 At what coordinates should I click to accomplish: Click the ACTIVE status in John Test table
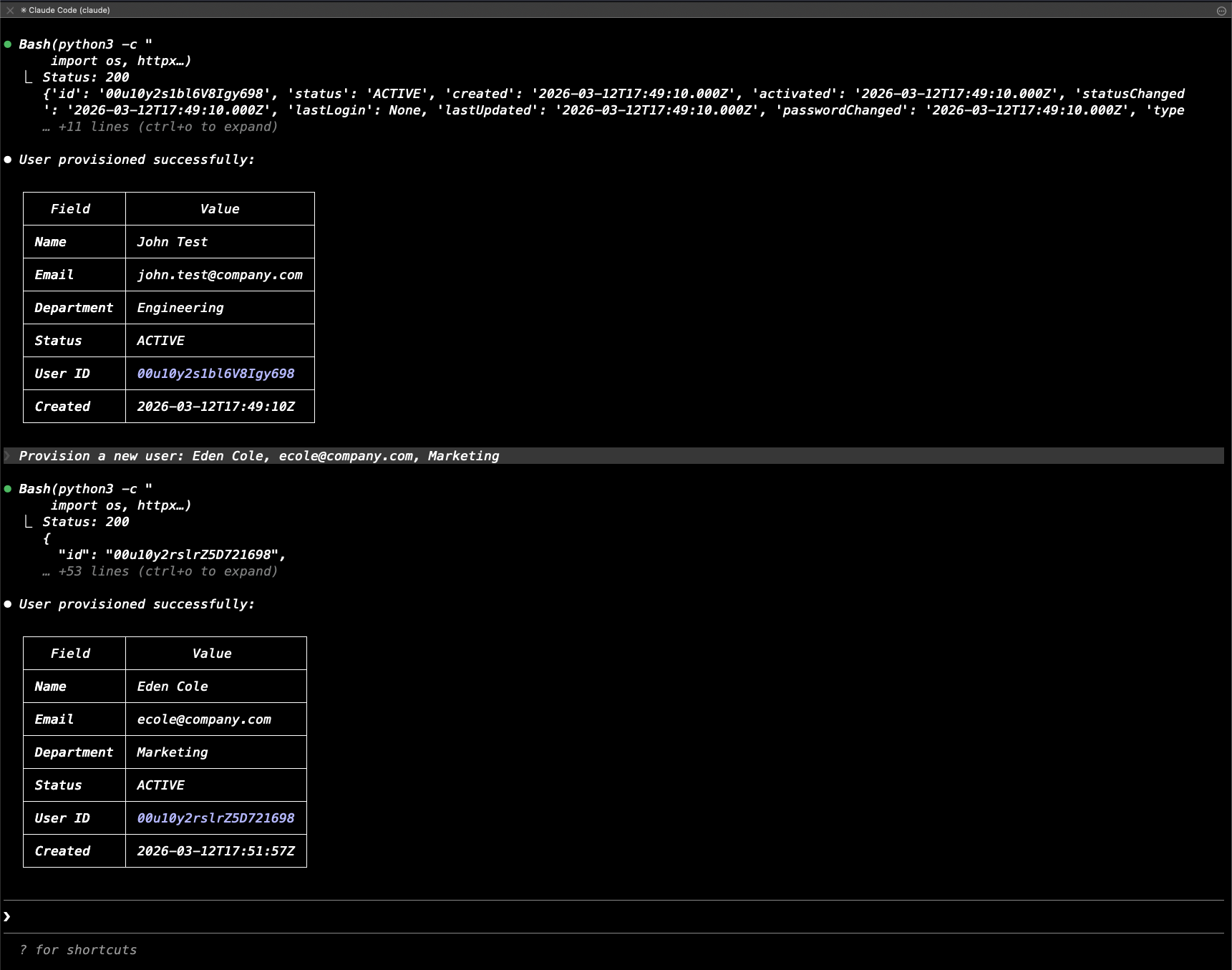click(160, 341)
